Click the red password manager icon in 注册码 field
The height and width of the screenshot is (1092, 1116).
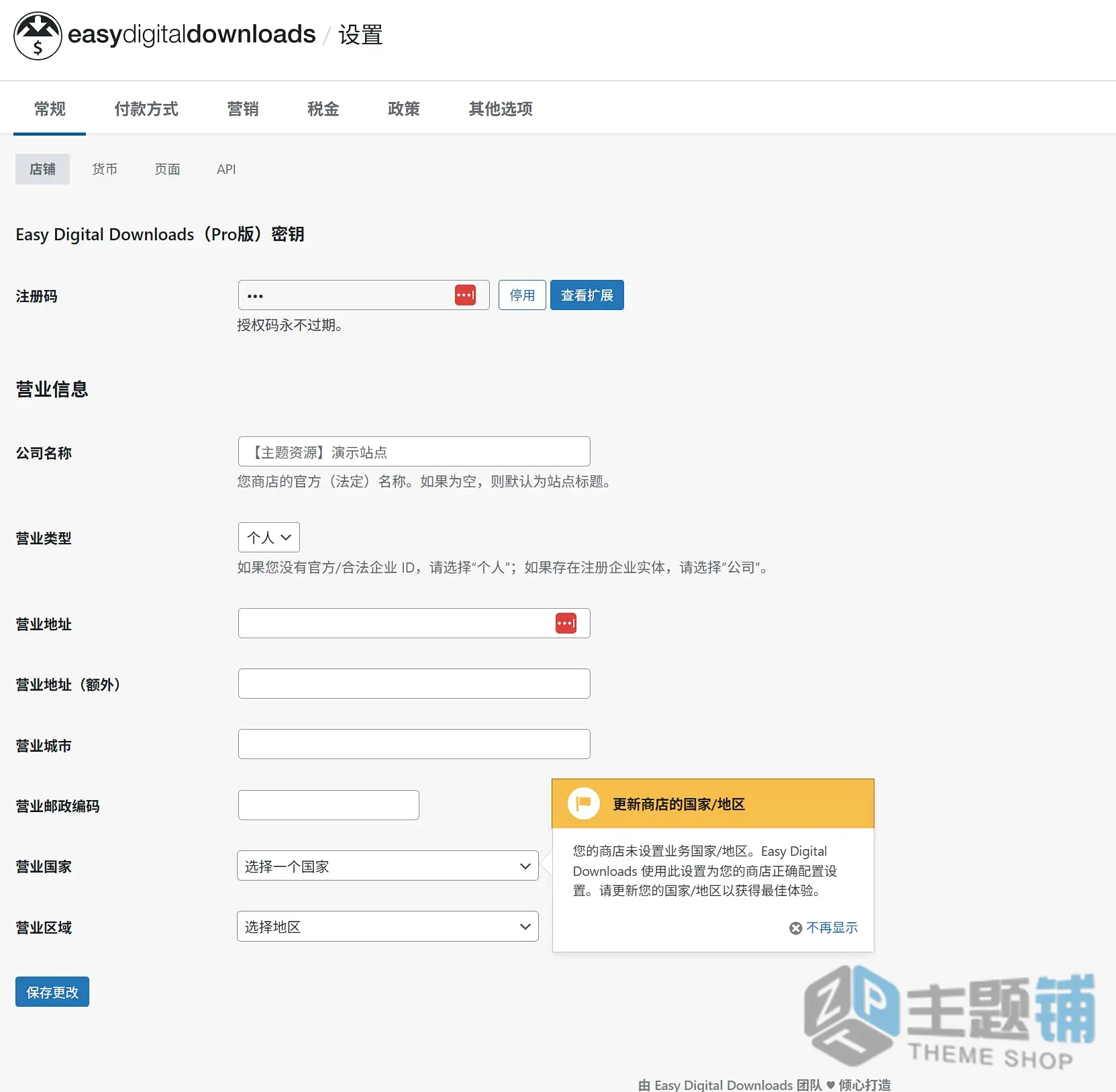(x=465, y=295)
